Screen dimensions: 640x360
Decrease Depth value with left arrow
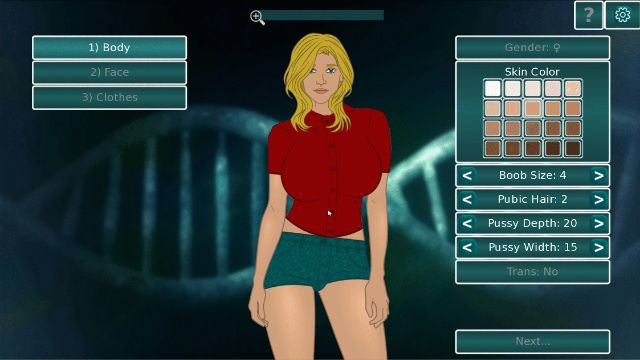467,224
